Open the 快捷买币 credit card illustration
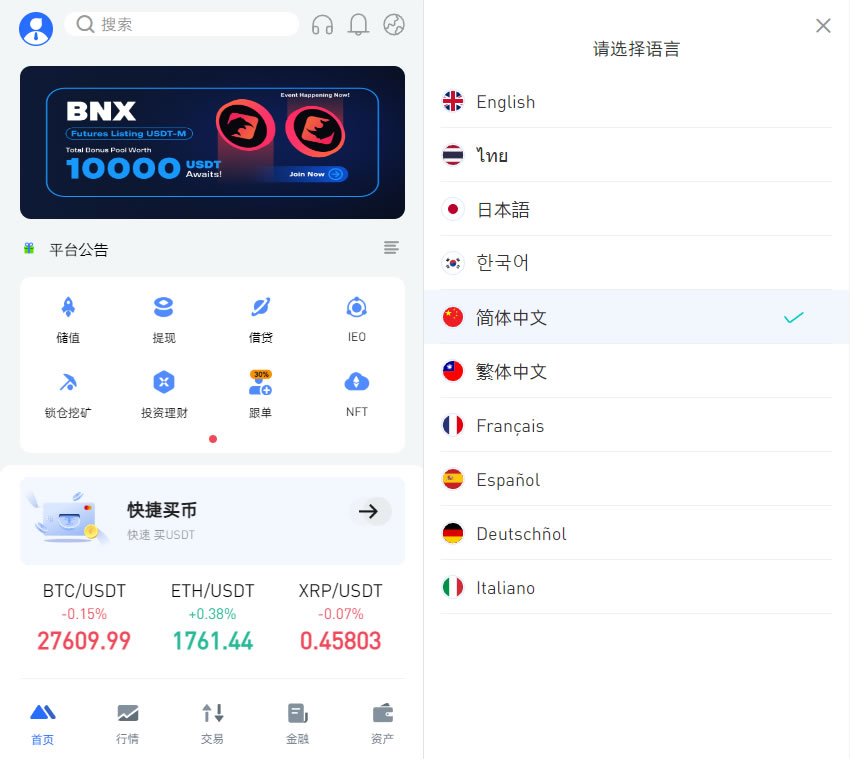The height and width of the screenshot is (759, 850). pos(68,518)
